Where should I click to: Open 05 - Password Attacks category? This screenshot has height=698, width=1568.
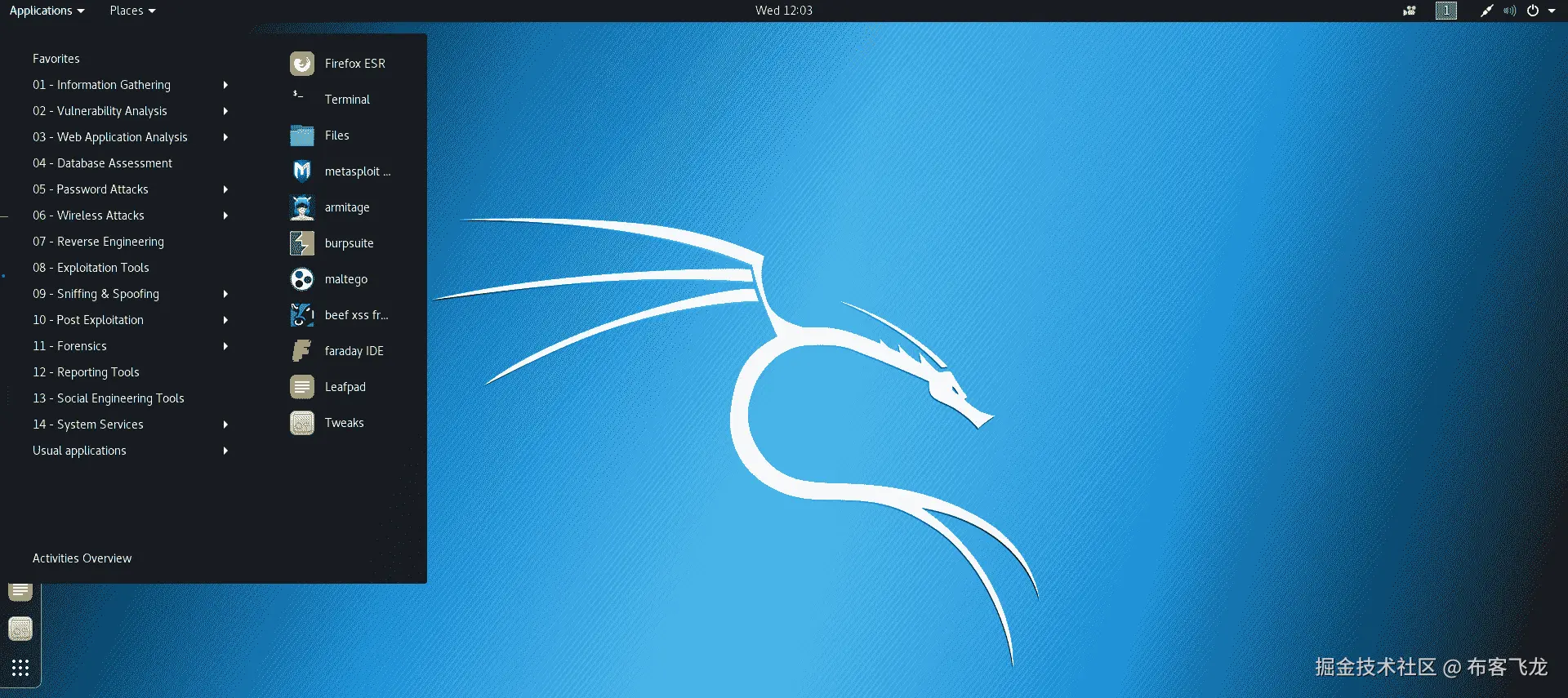[91, 189]
